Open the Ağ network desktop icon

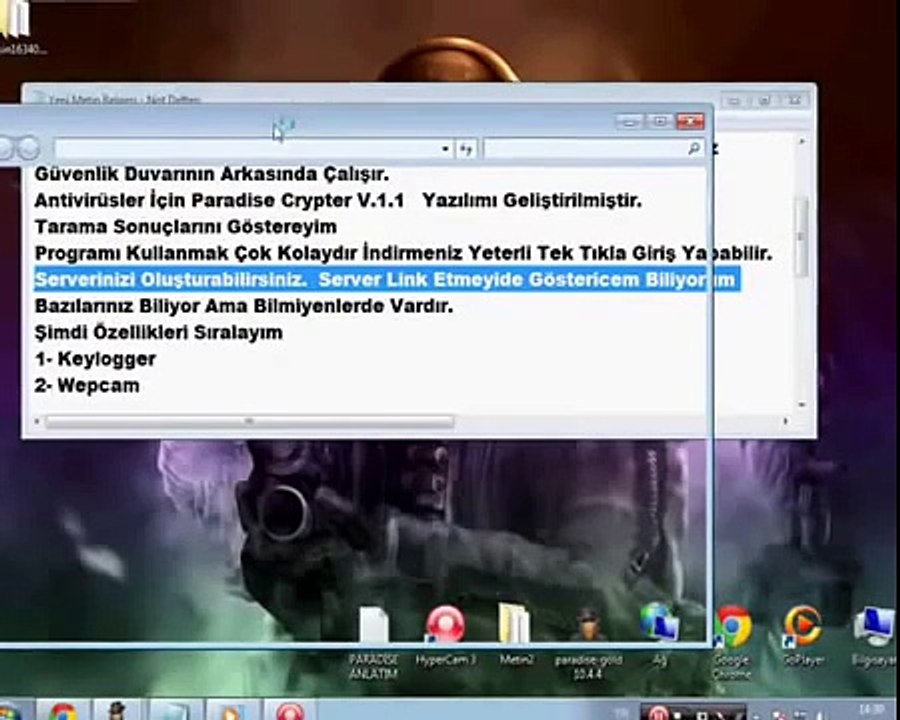point(660,634)
